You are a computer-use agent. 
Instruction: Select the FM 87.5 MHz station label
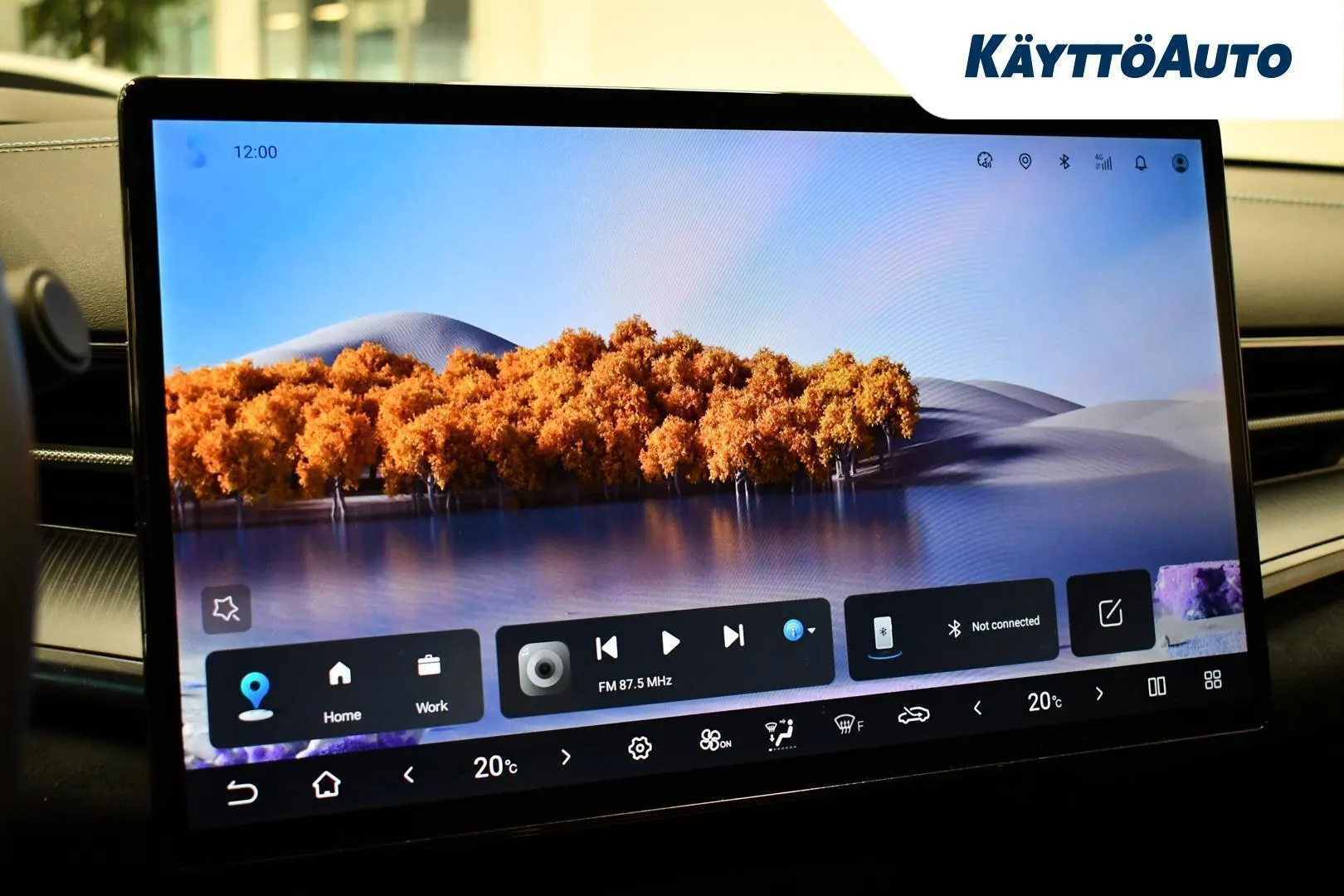pyautogui.click(x=635, y=684)
